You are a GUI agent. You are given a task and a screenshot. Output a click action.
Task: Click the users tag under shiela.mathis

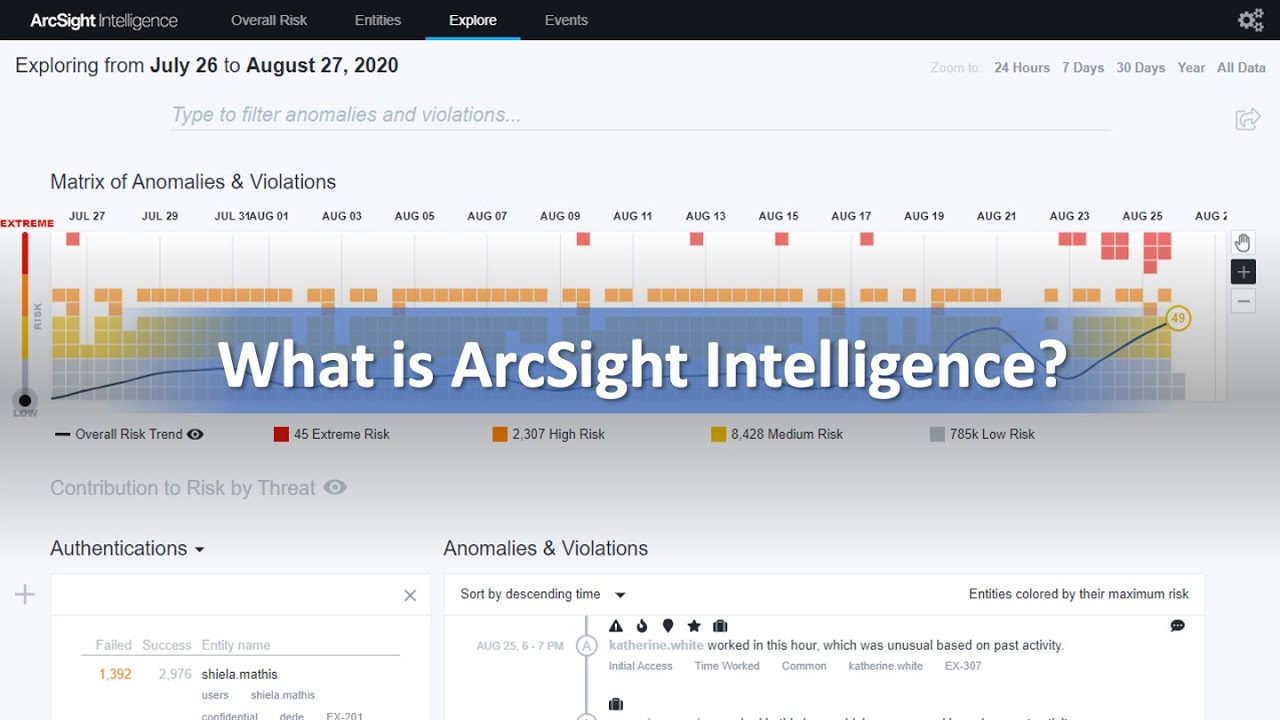[215, 695]
